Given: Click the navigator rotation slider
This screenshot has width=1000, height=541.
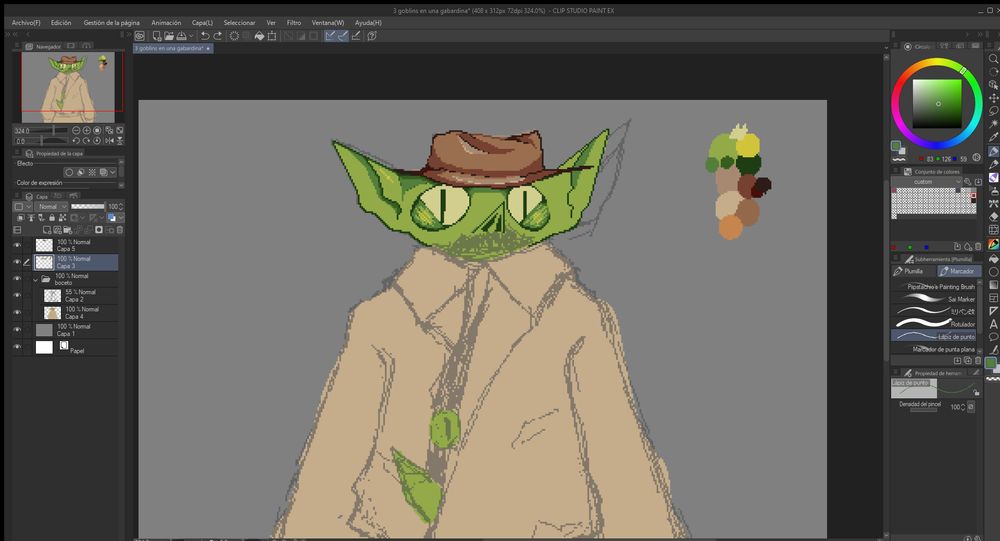Looking at the screenshot, I should (50, 140).
